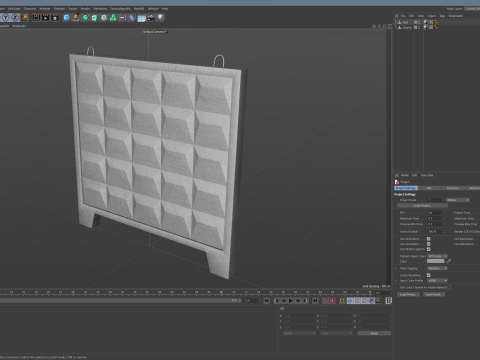The image size is (480, 360).
Task: Click the coordinate system icon in toolbar
Action: [x=25, y=17]
